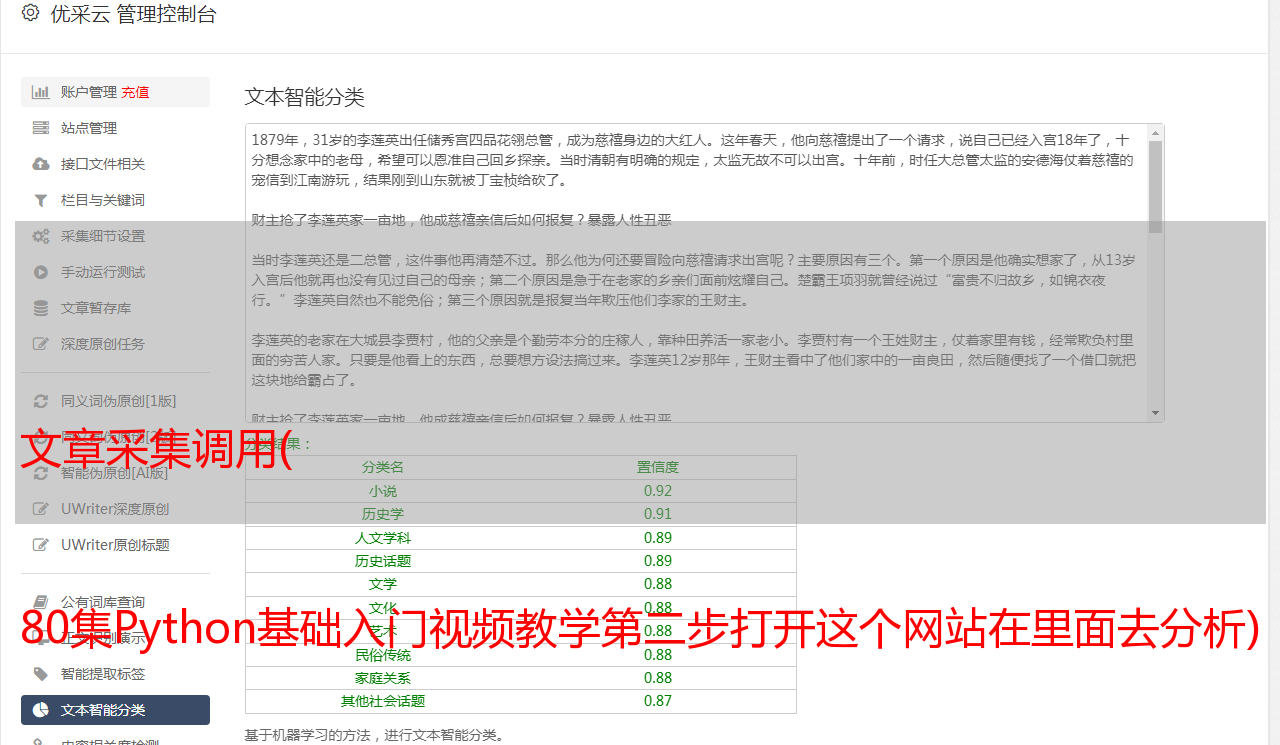Select the 人文学科 category cell

click(383, 538)
